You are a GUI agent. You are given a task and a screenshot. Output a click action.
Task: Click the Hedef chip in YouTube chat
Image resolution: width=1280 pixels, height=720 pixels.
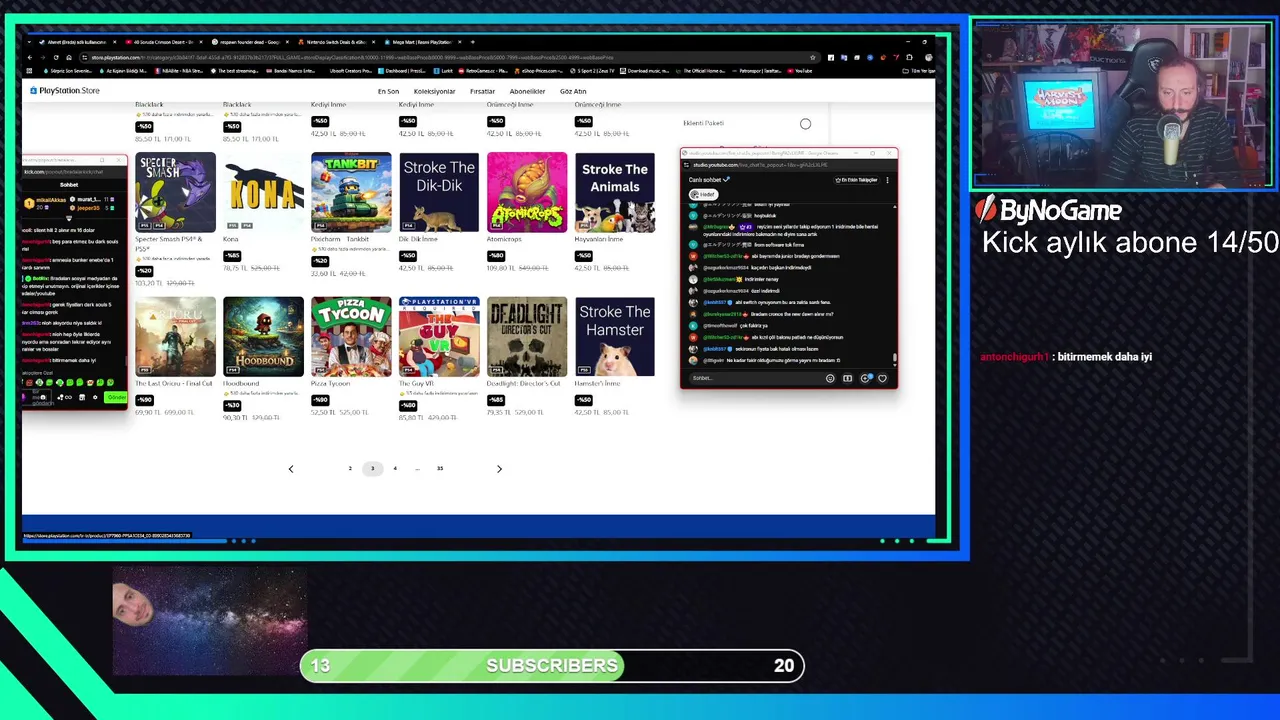(704, 194)
